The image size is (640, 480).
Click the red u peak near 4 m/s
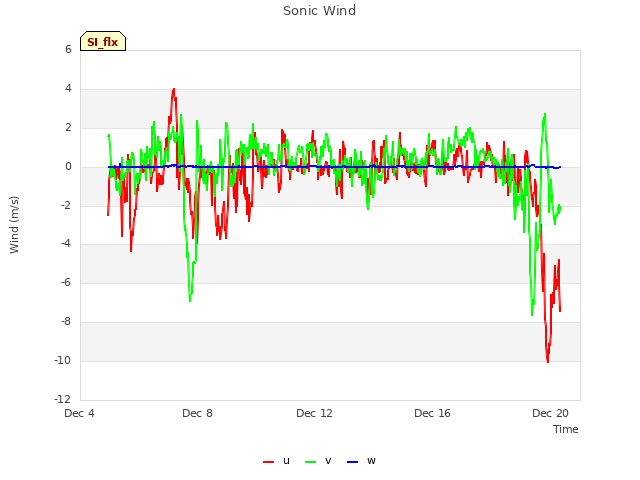pyautogui.click(x=174, y=89)
